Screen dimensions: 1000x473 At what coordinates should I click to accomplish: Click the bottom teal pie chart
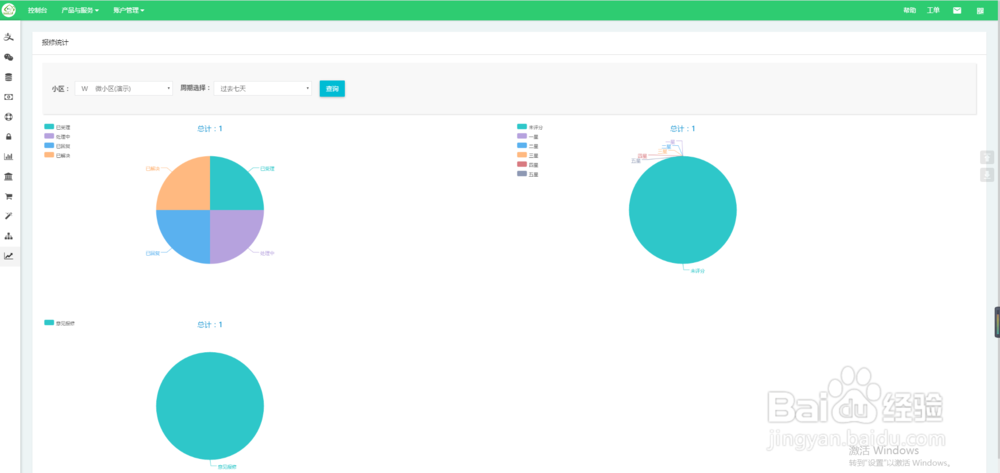coord(210,405)
